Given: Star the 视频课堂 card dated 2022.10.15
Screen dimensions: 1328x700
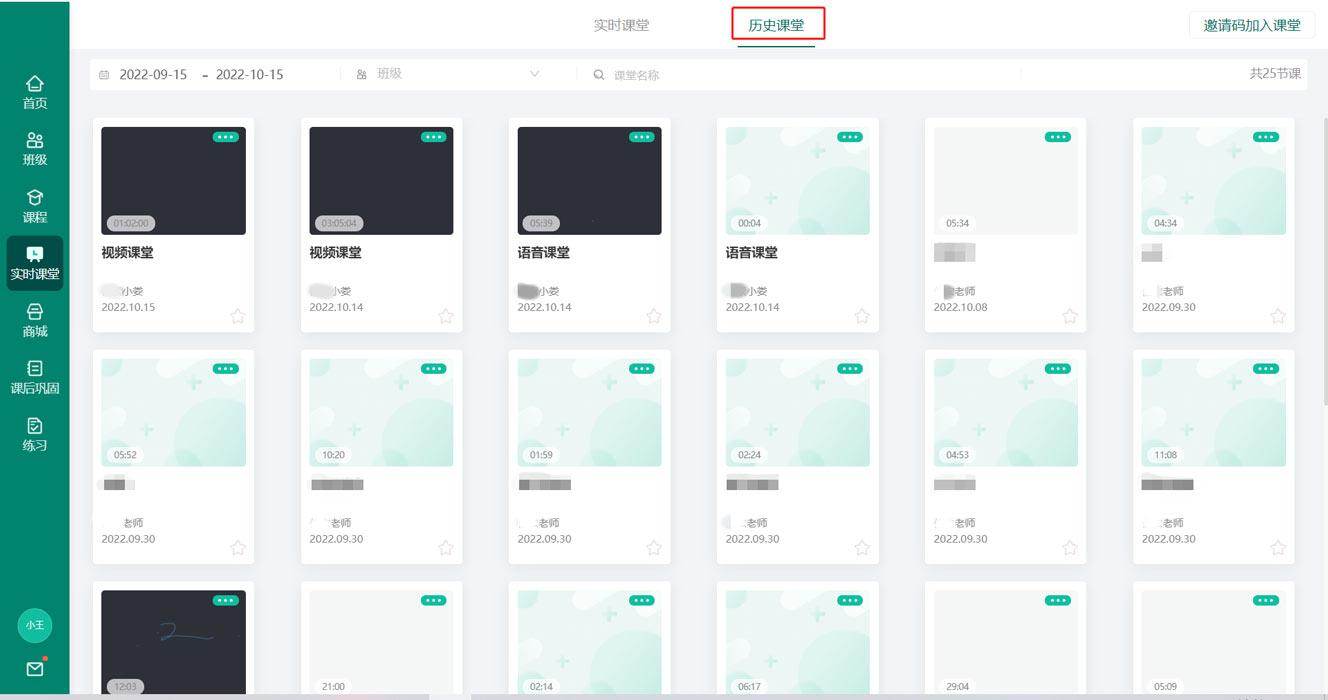Looking at the screenshot, I should (x=237, y=316).
